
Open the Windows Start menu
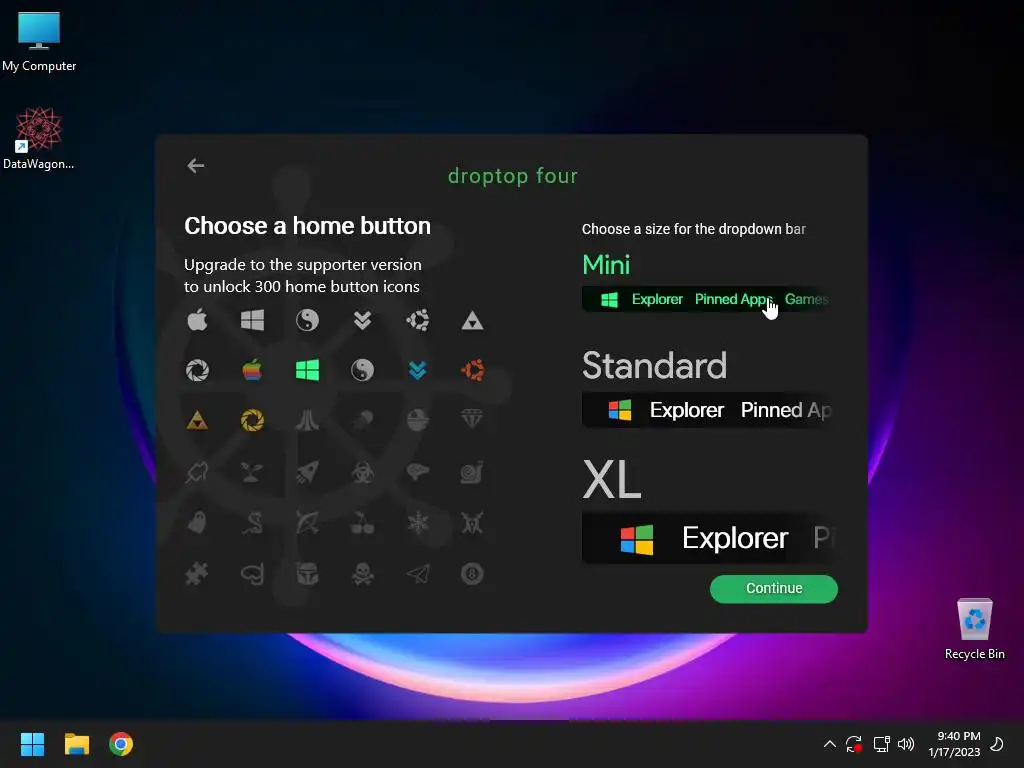click(32, 744)
